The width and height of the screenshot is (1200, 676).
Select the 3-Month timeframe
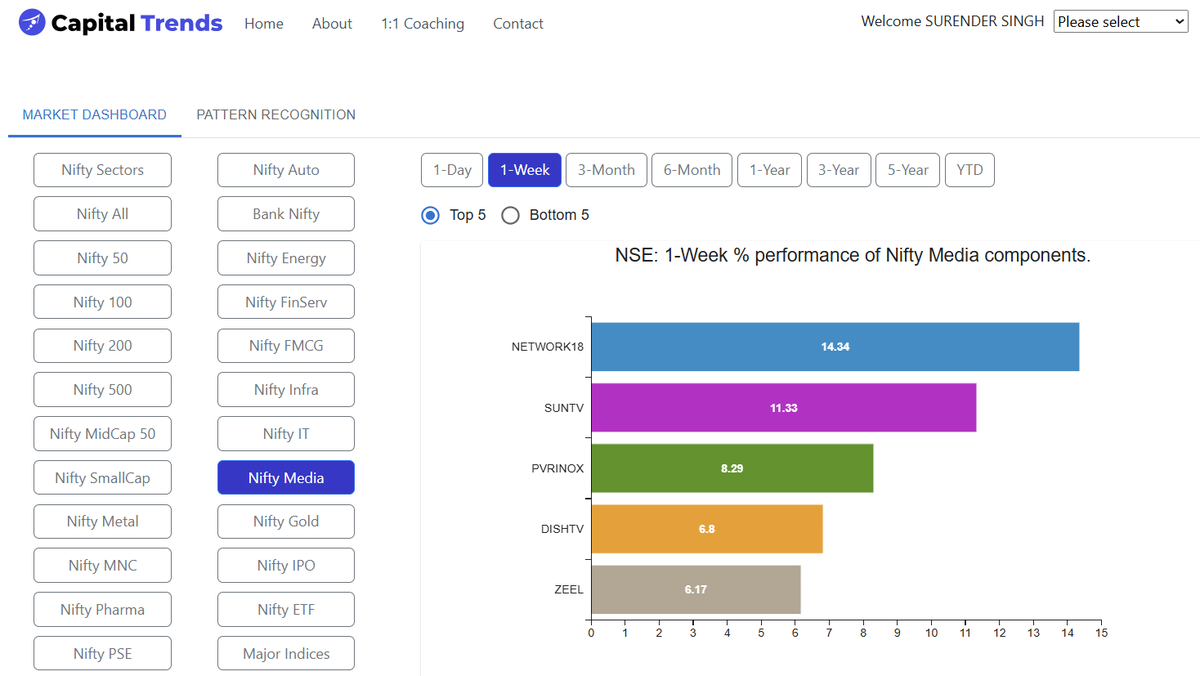pos(606,169)
